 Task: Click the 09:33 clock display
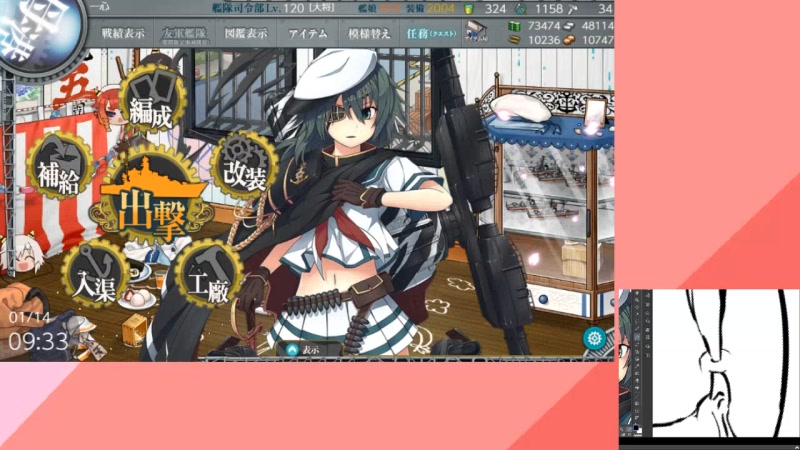pyautogui.click(x=38, y=341)
